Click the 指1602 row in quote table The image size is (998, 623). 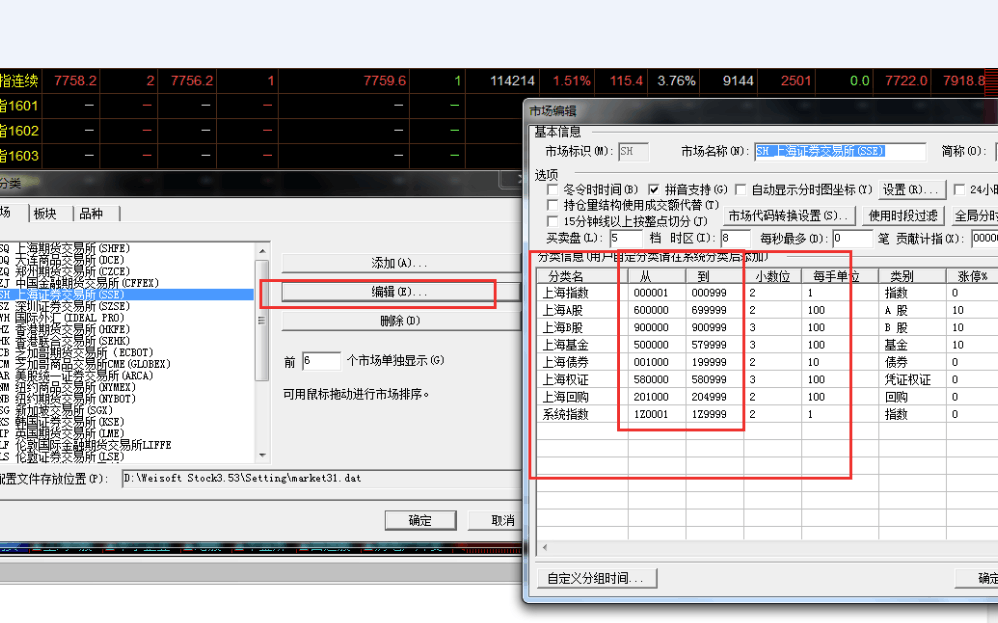[261, 130]
